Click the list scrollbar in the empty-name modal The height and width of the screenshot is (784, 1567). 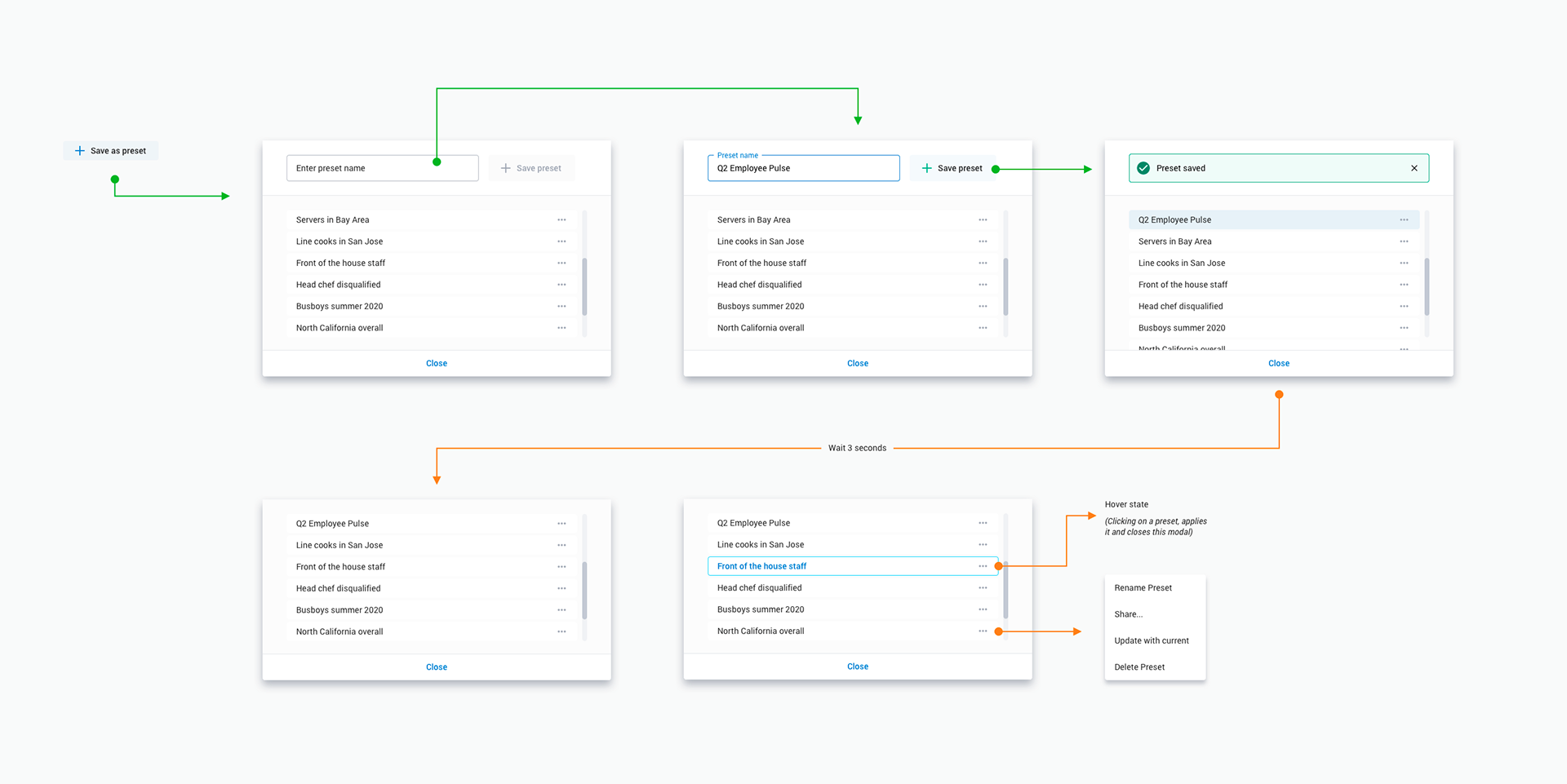[x=584, y=286]
